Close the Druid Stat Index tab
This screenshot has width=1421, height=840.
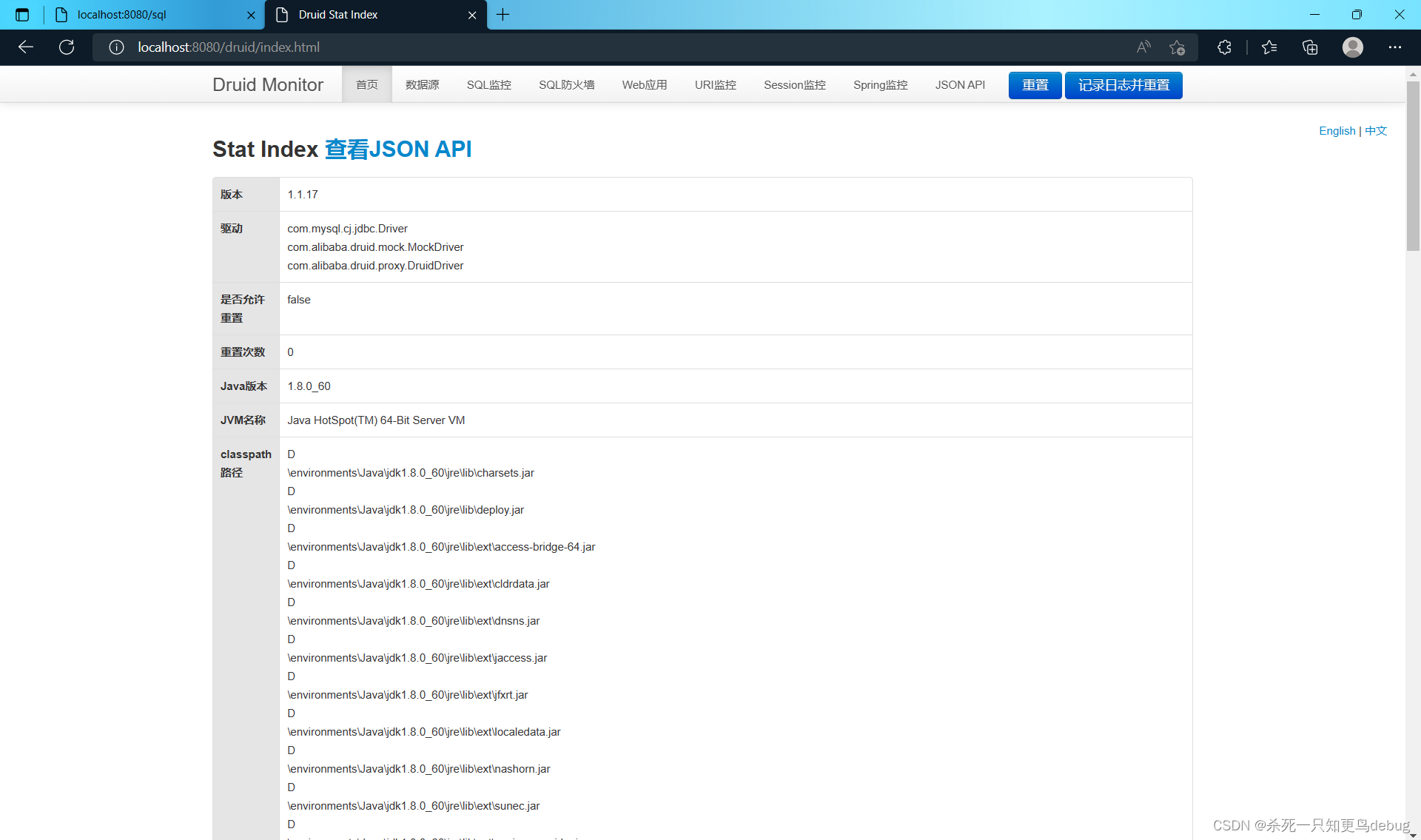pos(472,15)
